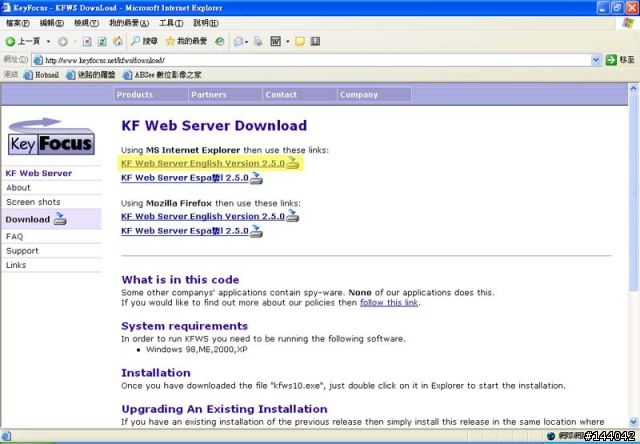Viewport: 640px width, 444px height.
Task: Click the Español 2.5.0 link under Firefox
Action: click(x=185, y=231)
